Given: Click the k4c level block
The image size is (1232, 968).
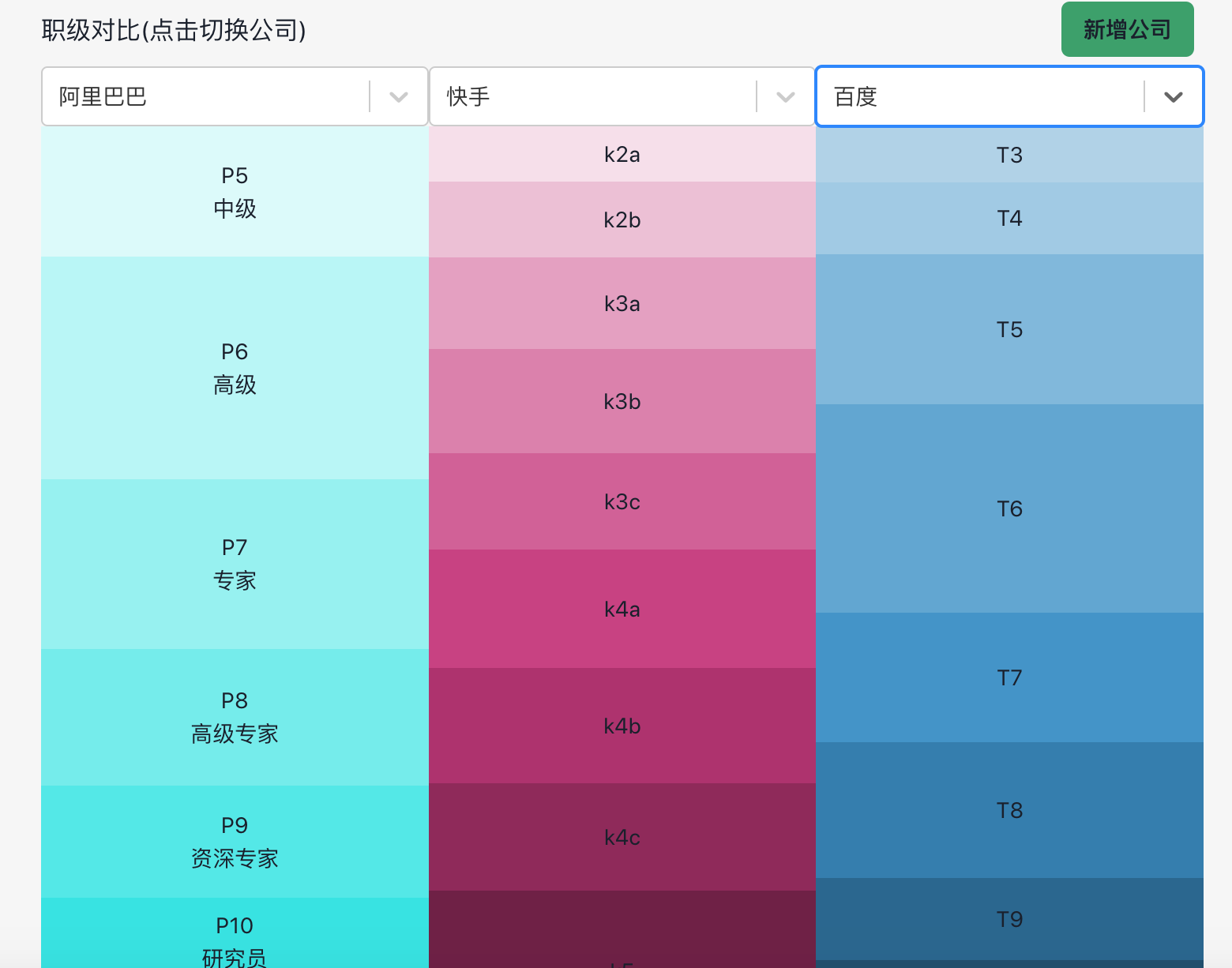Looking at the screenshot, I should (622, 838).
